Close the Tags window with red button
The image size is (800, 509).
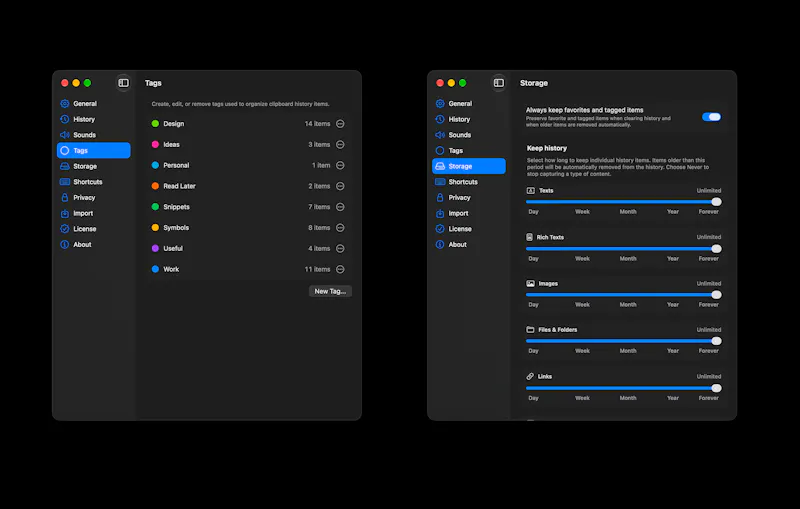click(65, 83)
